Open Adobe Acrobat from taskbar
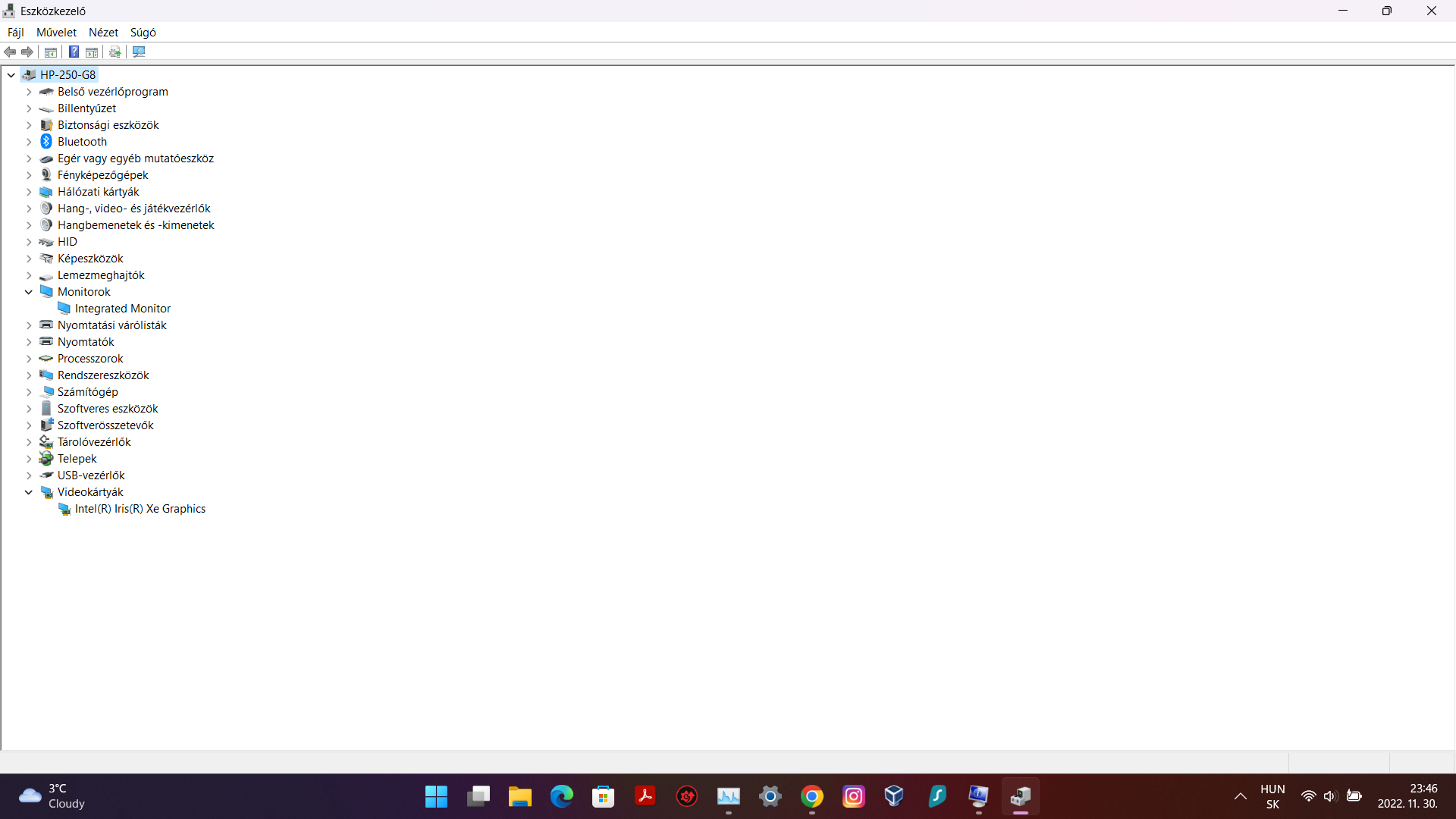Viewport: 1456px width, 819px height. [x=645, y=796]
